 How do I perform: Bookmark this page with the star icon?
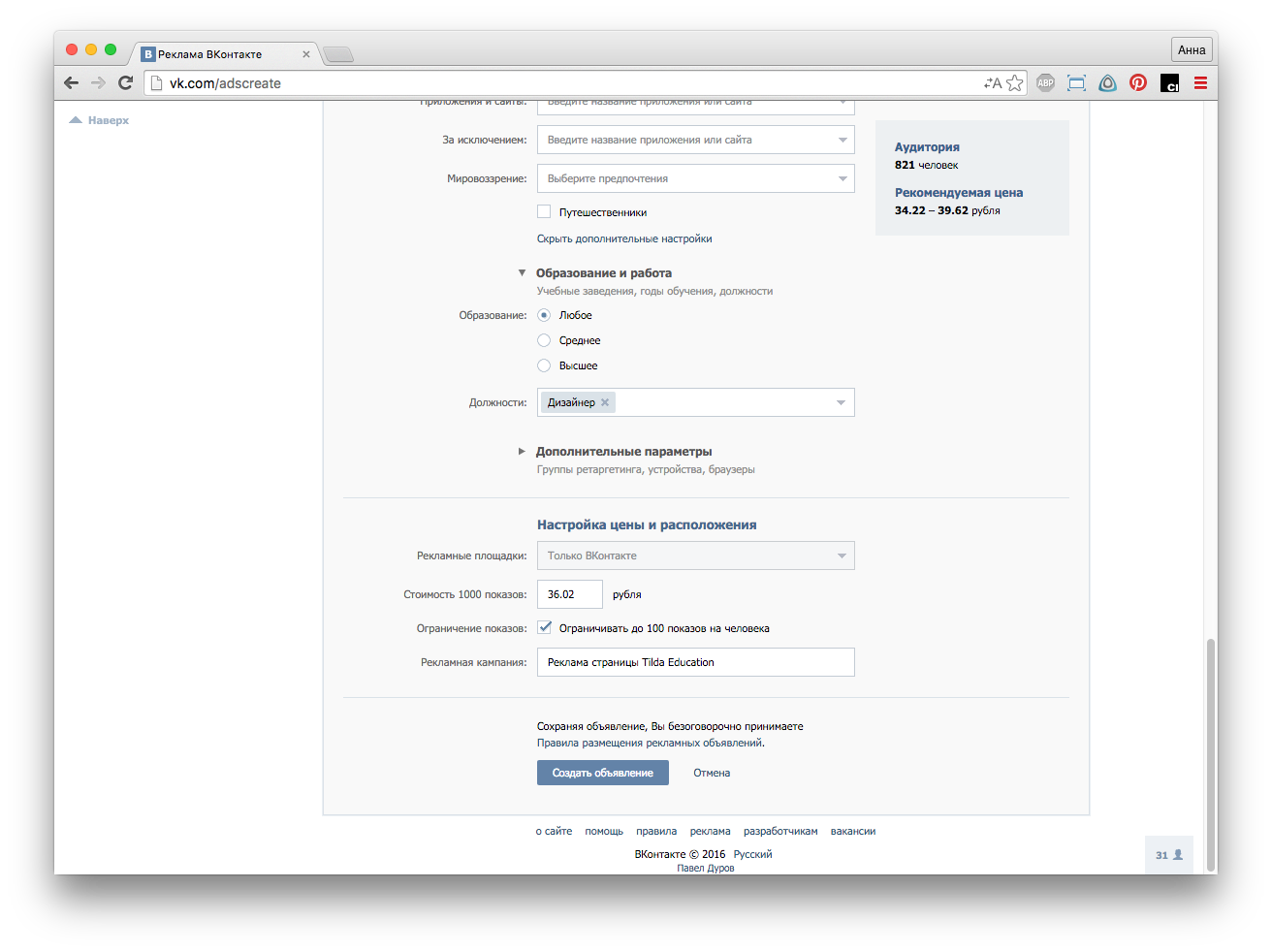coord(1015,83)
